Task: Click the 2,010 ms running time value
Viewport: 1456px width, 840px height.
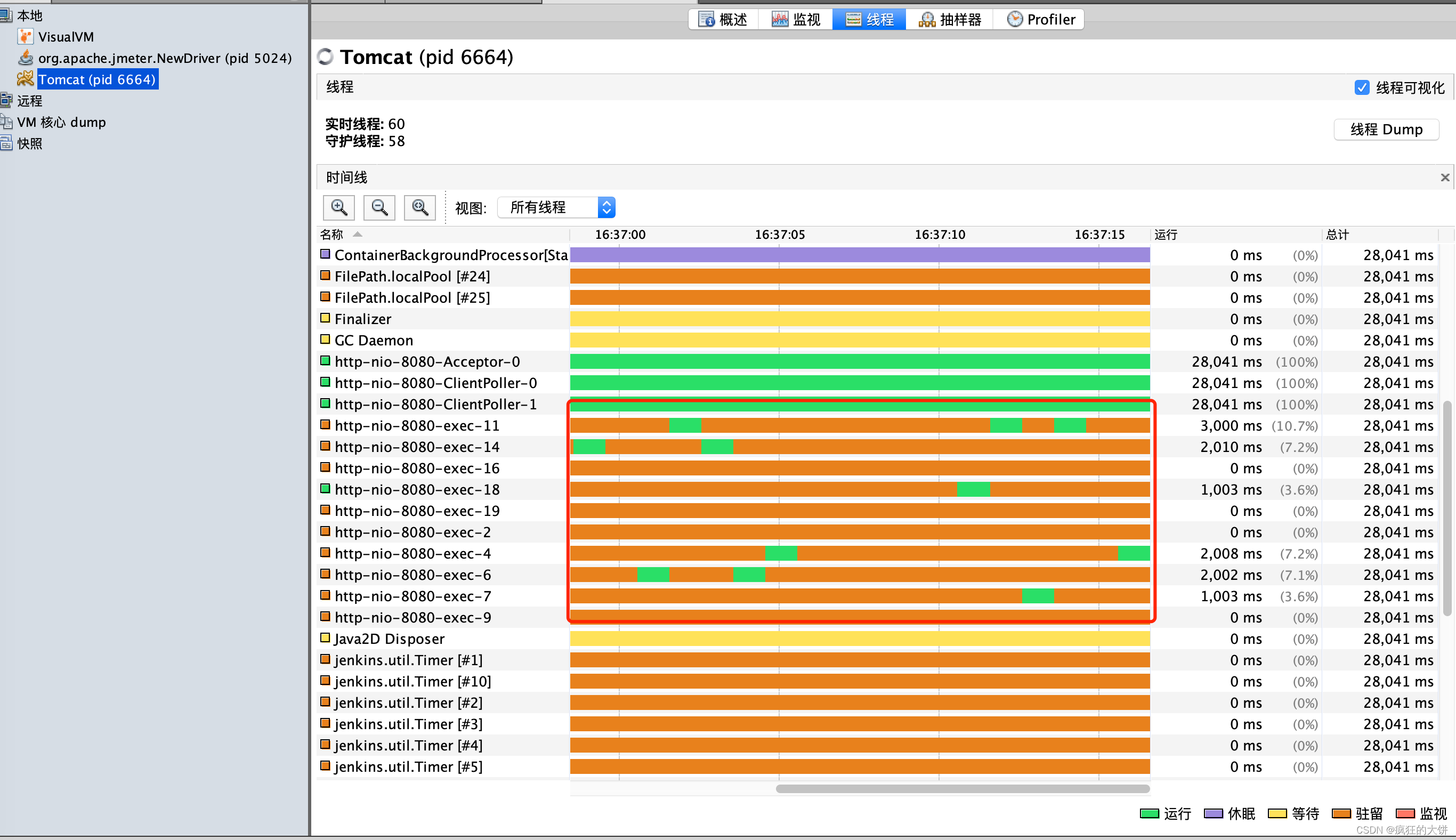Action: point(1231,447)
